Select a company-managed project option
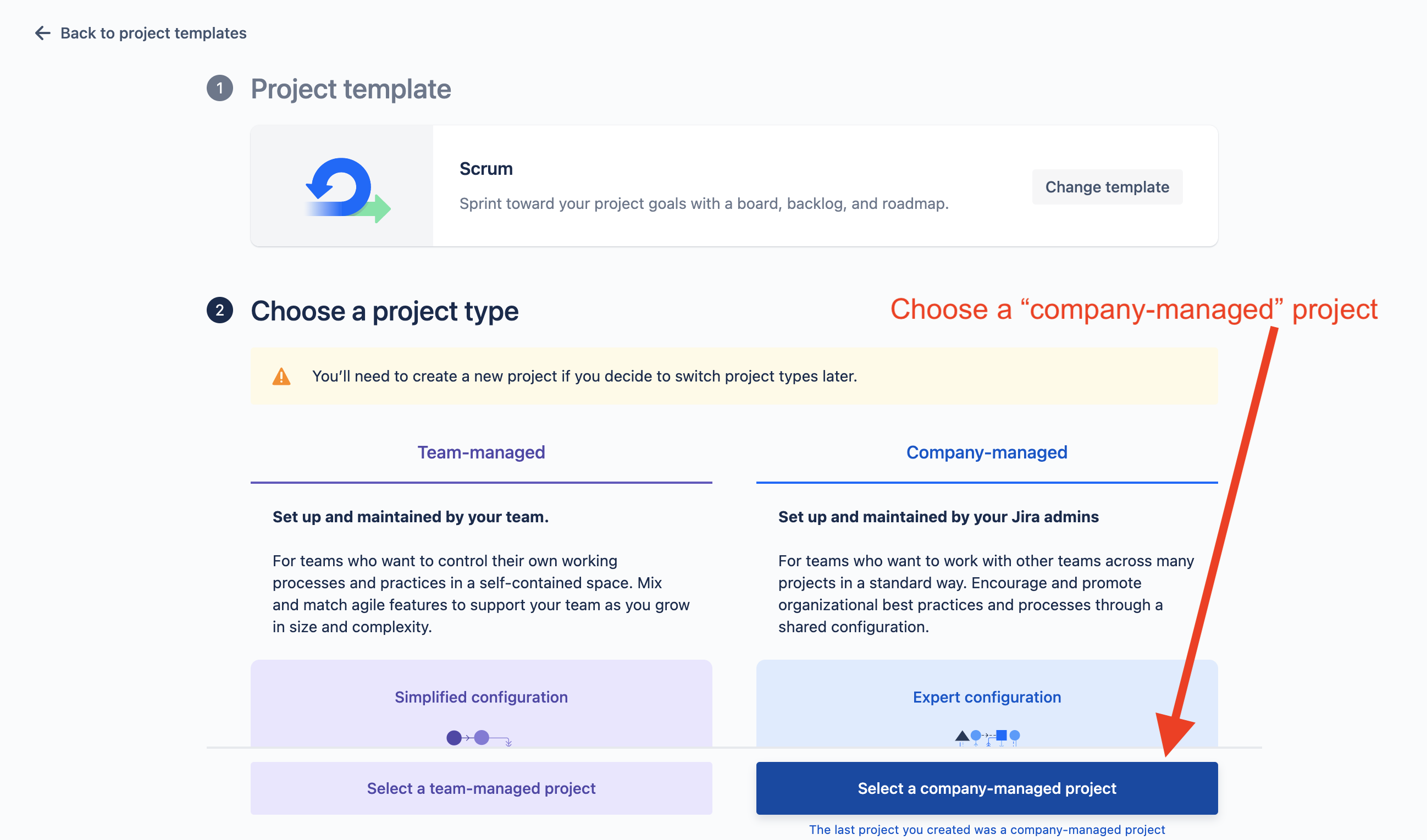The height and width of the screenshot is (840, 1427). (x=987, y=788)
